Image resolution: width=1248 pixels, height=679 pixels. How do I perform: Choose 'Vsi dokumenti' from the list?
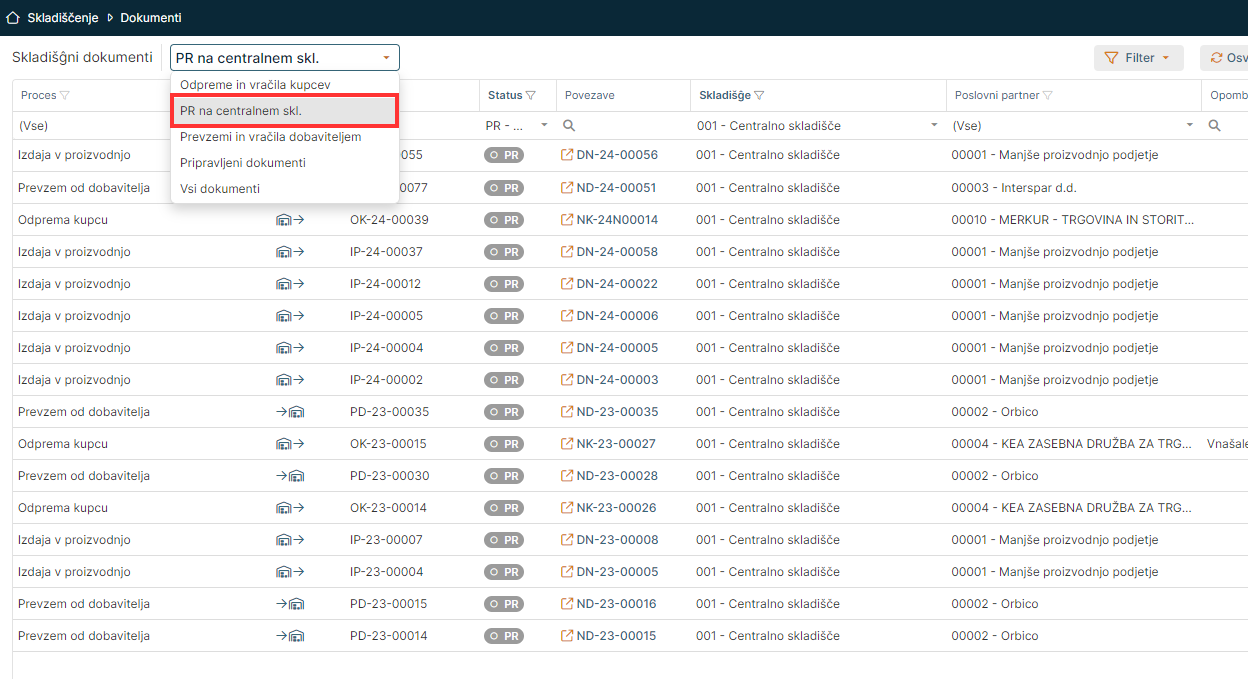click(x=220, y=189)
